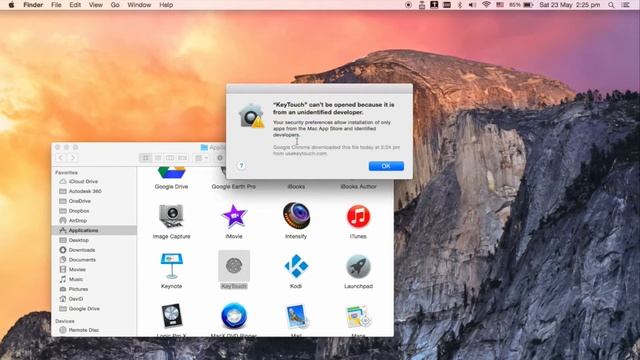Select the Google Drive app icon

(171, 173)
